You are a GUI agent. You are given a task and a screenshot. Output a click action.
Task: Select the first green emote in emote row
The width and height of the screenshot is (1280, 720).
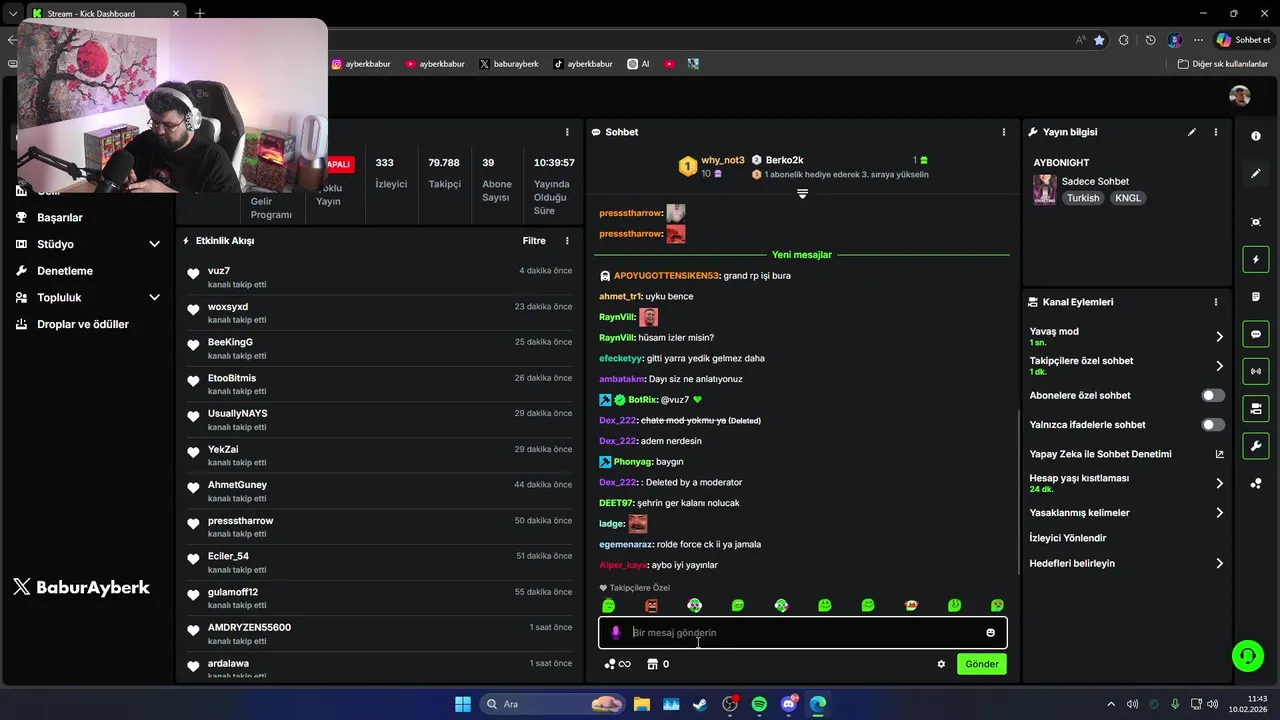(609, 606)
